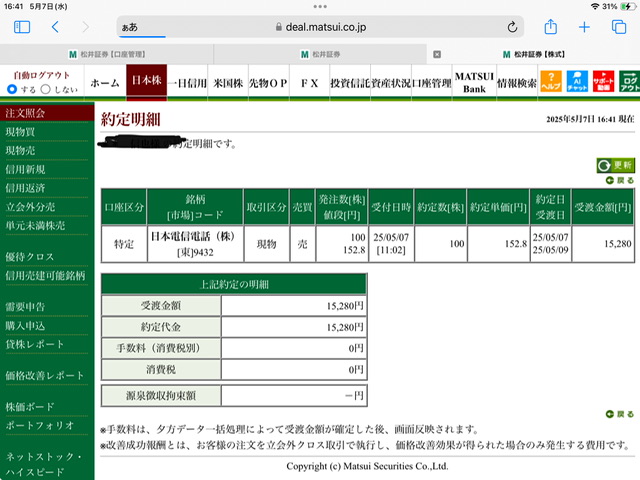Click stock name 日本電信電話(株) cell
Image resolution: width=640 pixels, height=480 pixels.
tap(193, 236)
